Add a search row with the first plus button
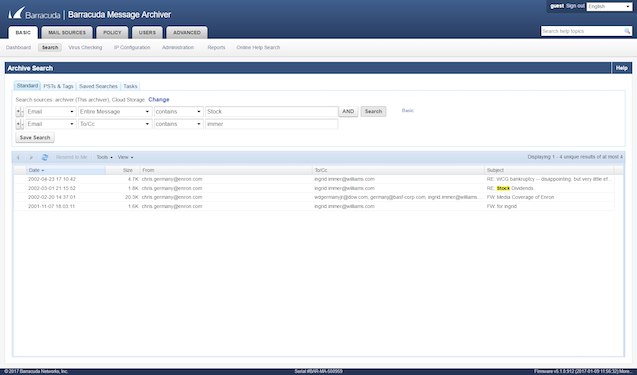 click(x=17, y=111)
